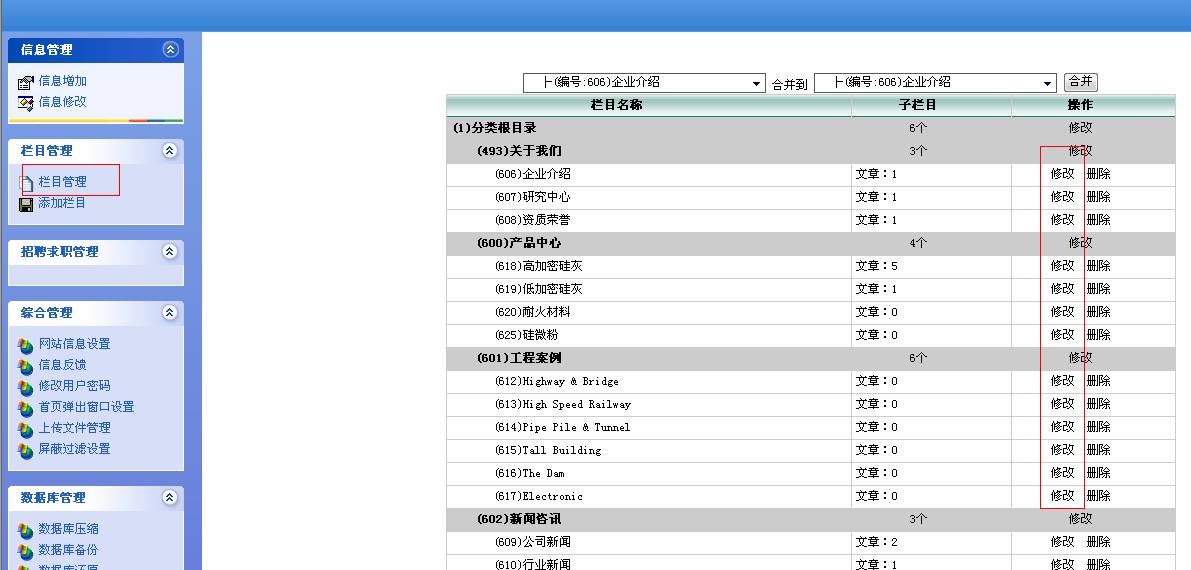
Task: Click the 栏目管理 document icon
Action: pos(26,182)
